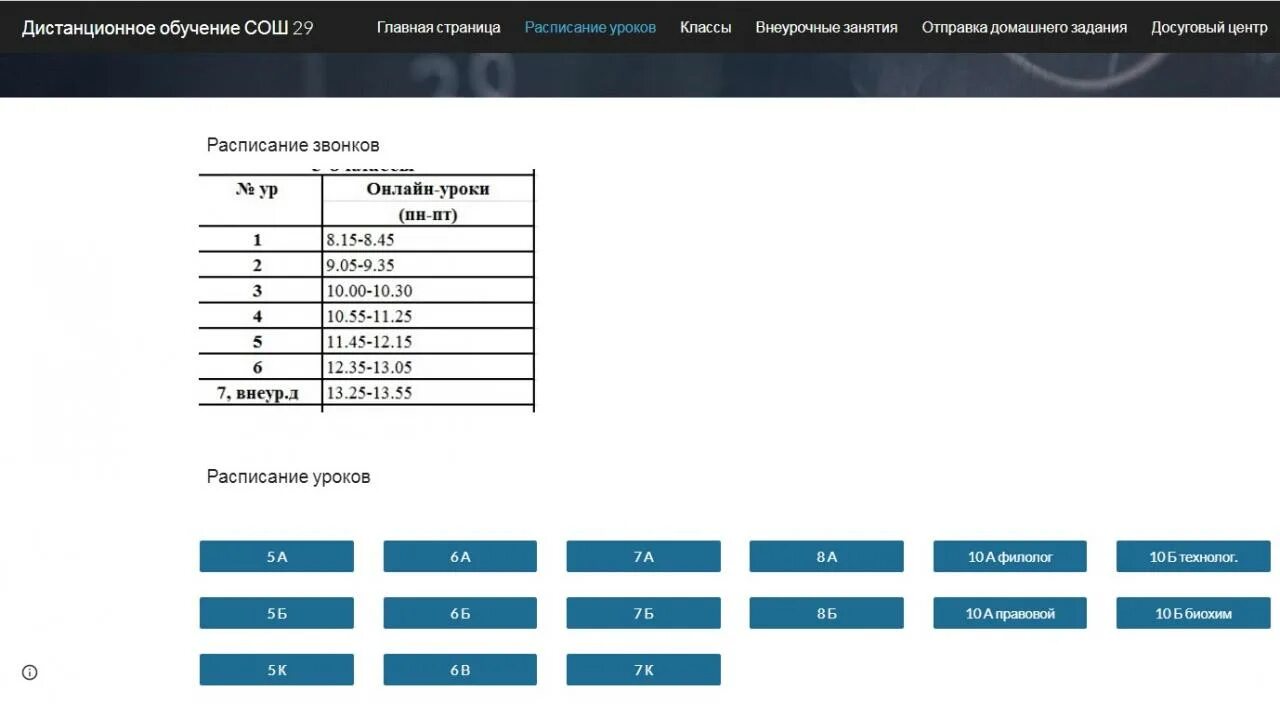This screenshot has height=704, width=1280.
Task: Open schedule for class 6 В
Action: click(460, 670)
